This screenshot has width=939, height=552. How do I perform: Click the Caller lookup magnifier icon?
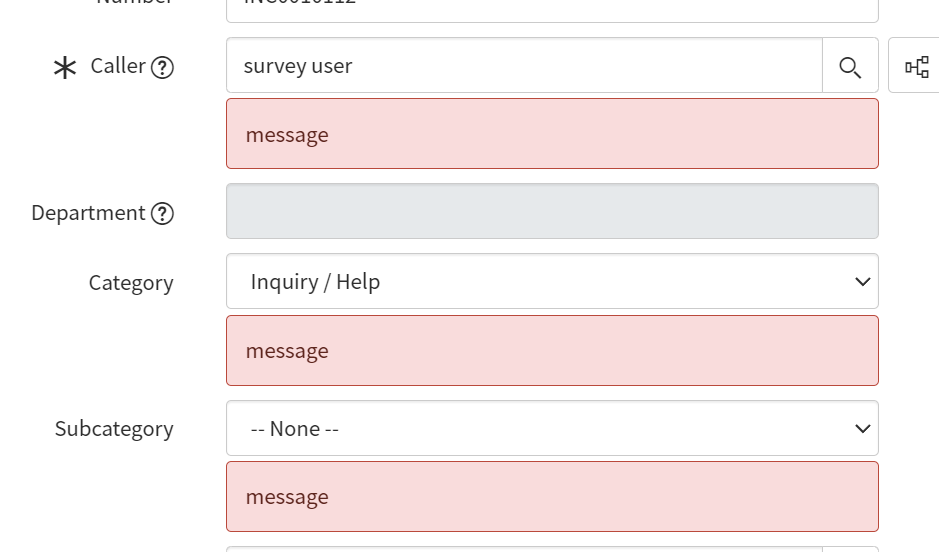(x=850, y=67)
